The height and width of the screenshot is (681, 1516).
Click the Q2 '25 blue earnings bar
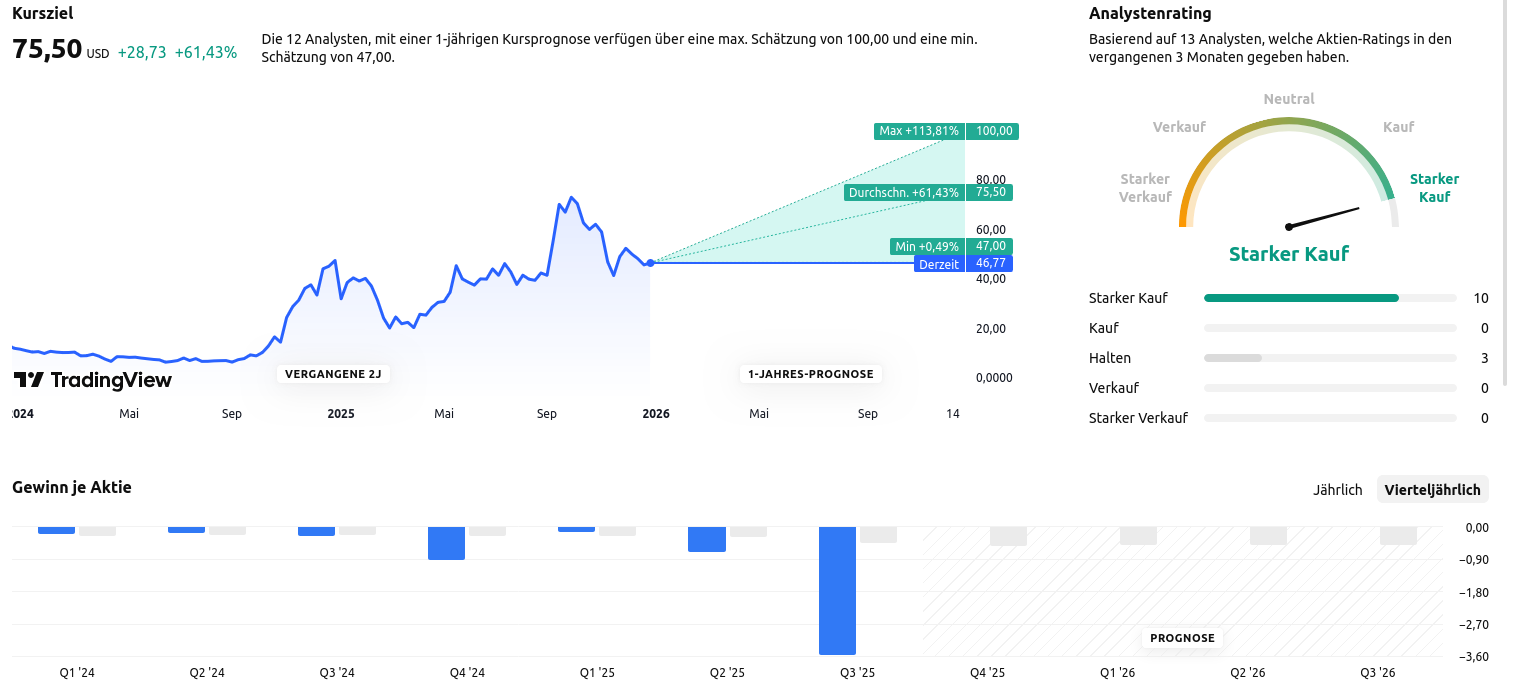[x=706, y=539]
